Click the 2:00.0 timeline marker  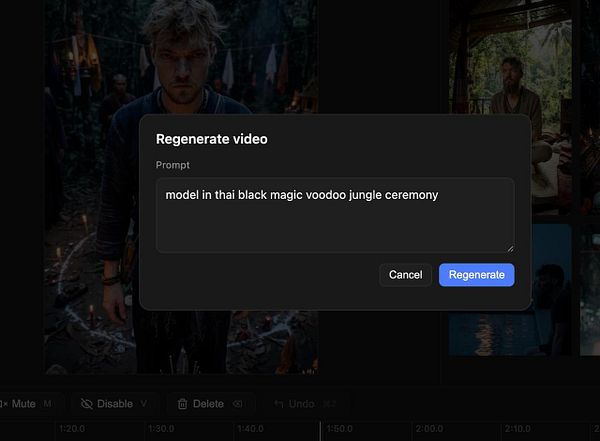429,429
